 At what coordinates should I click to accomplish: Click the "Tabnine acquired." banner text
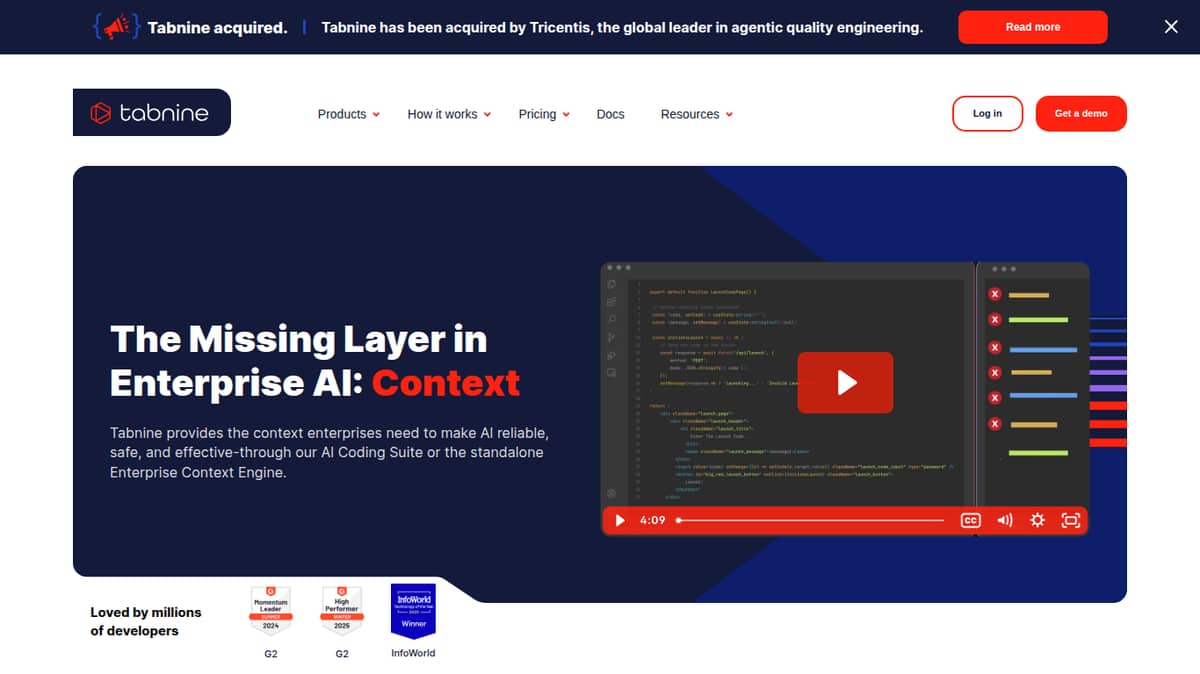click(x=217, y=27)
